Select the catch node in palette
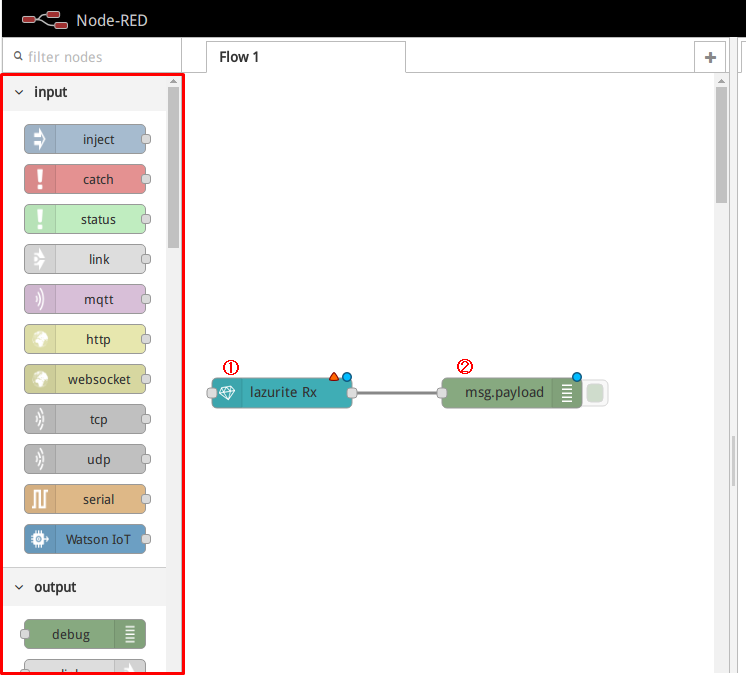Image resolution: width=746 pixels, height=675 pixels. click(85, 179)
